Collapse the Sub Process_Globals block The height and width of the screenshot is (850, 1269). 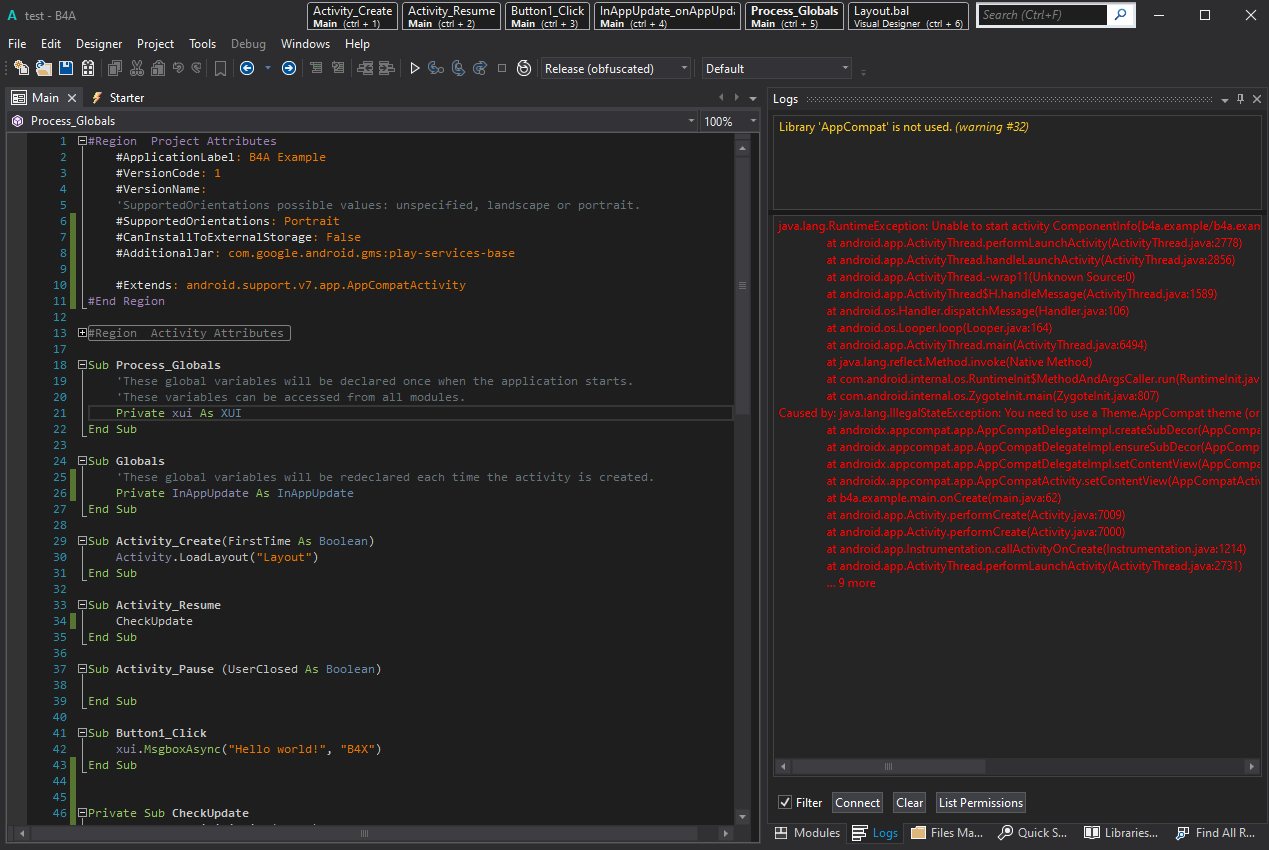coord(82,365)
